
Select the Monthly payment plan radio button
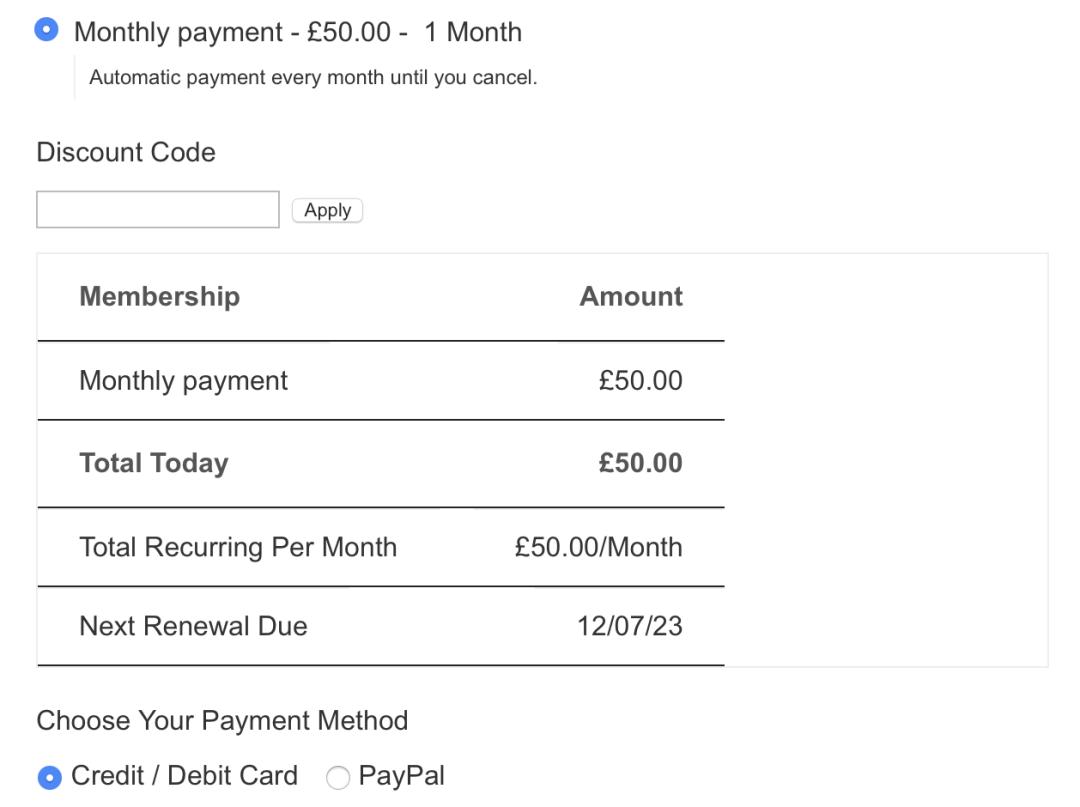click(x=46, y=30)
